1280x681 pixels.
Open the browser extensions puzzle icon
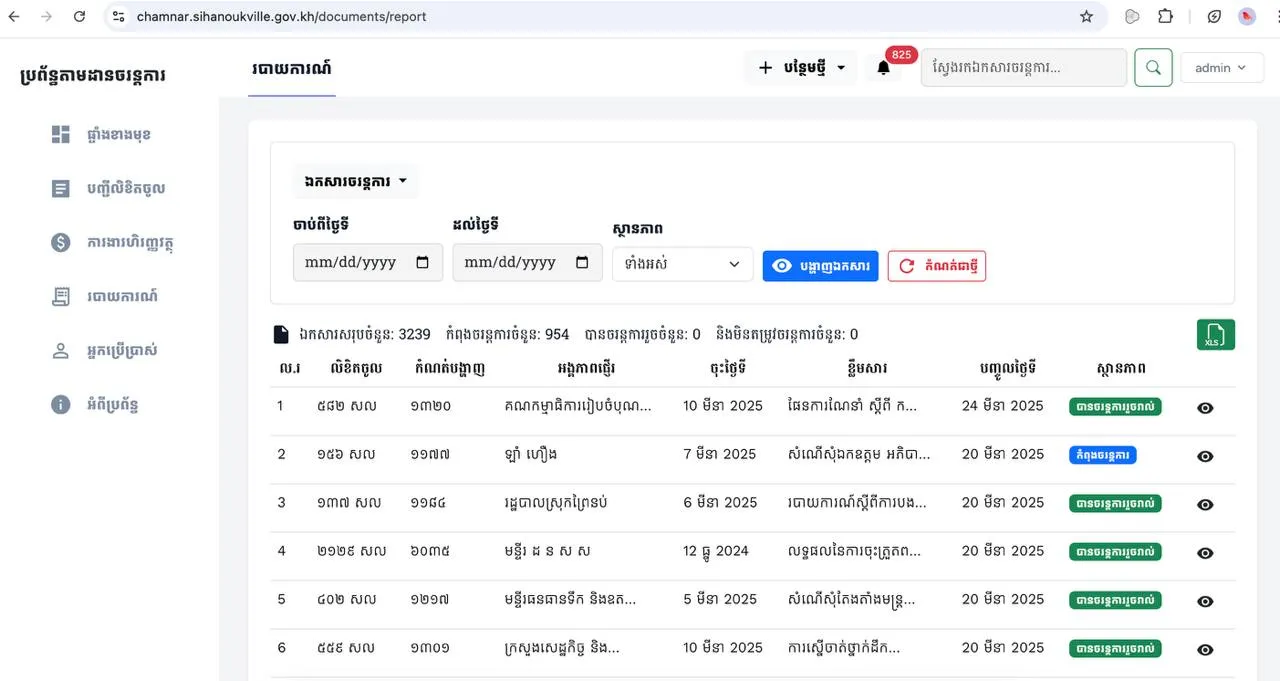tap(1165, 16)
